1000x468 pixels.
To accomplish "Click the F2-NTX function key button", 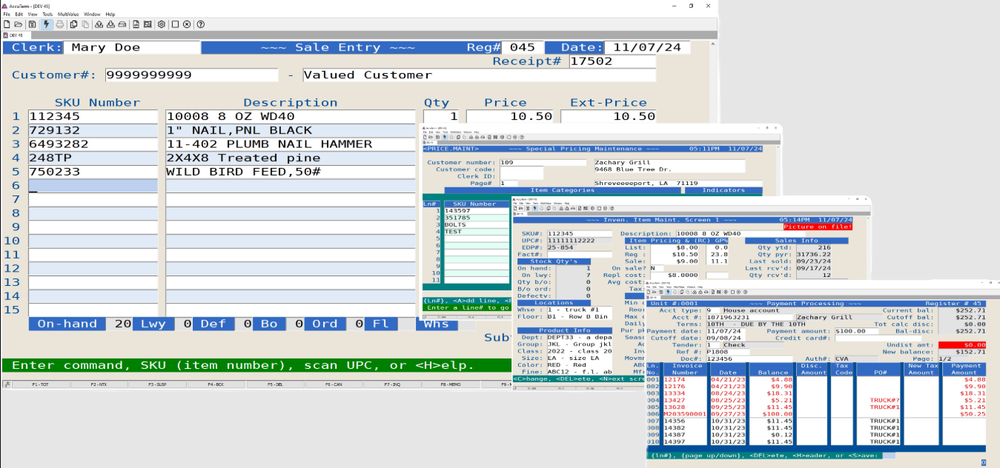I will click(98, 385).
